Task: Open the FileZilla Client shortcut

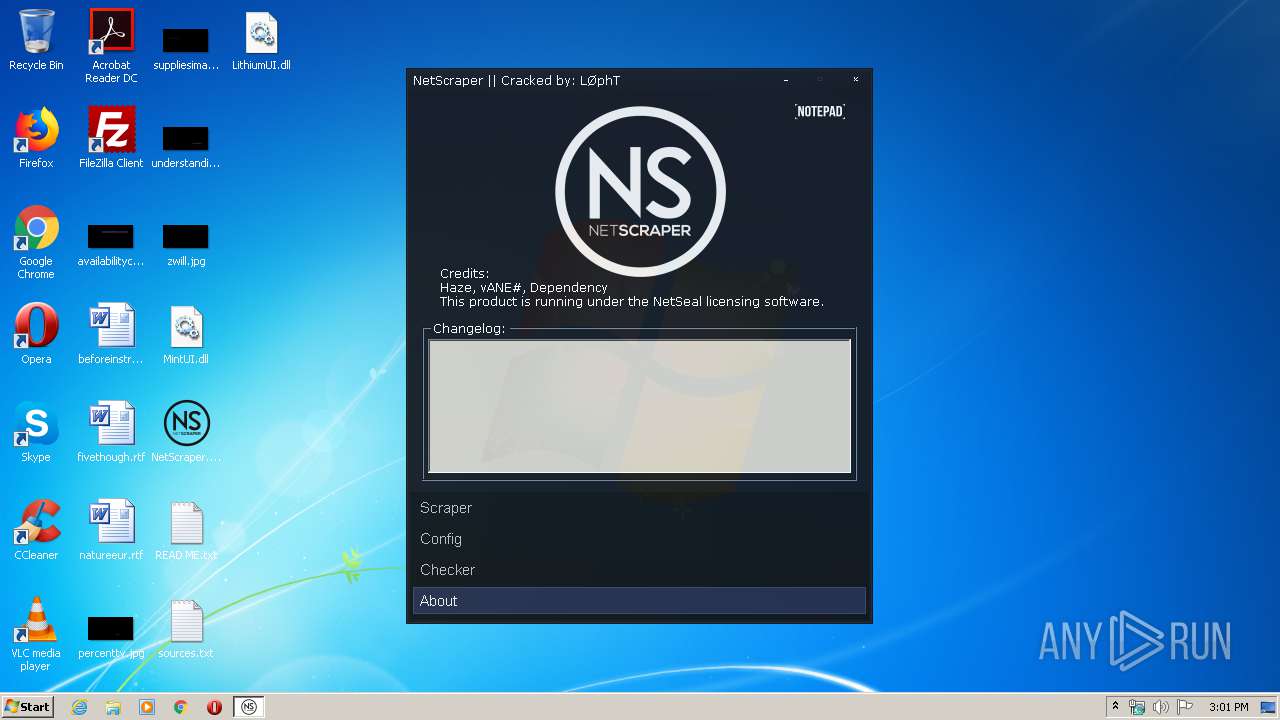Action: [x=111, y=138]
